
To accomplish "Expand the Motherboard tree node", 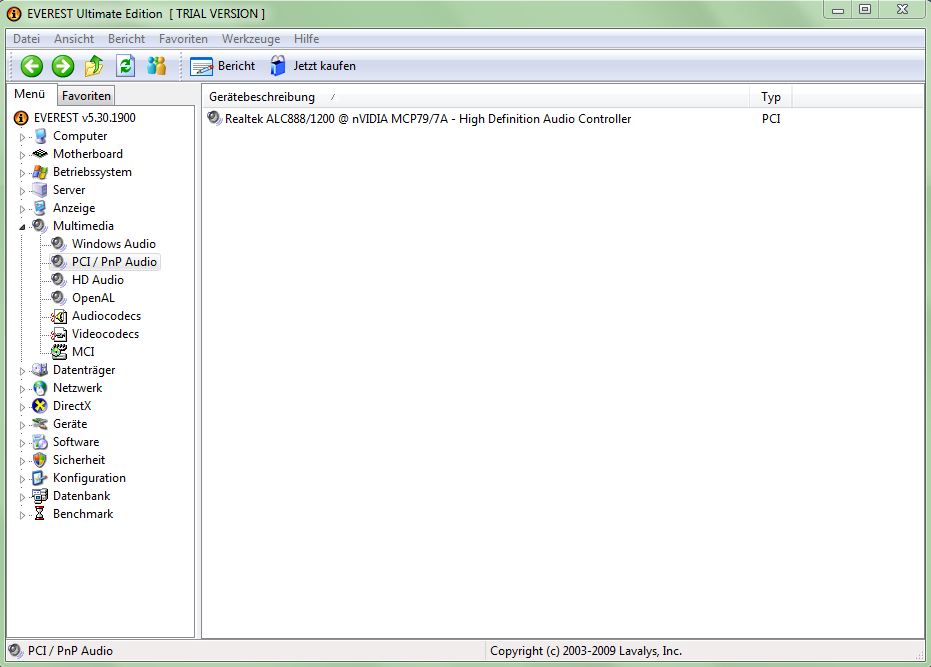I will 23,155.
